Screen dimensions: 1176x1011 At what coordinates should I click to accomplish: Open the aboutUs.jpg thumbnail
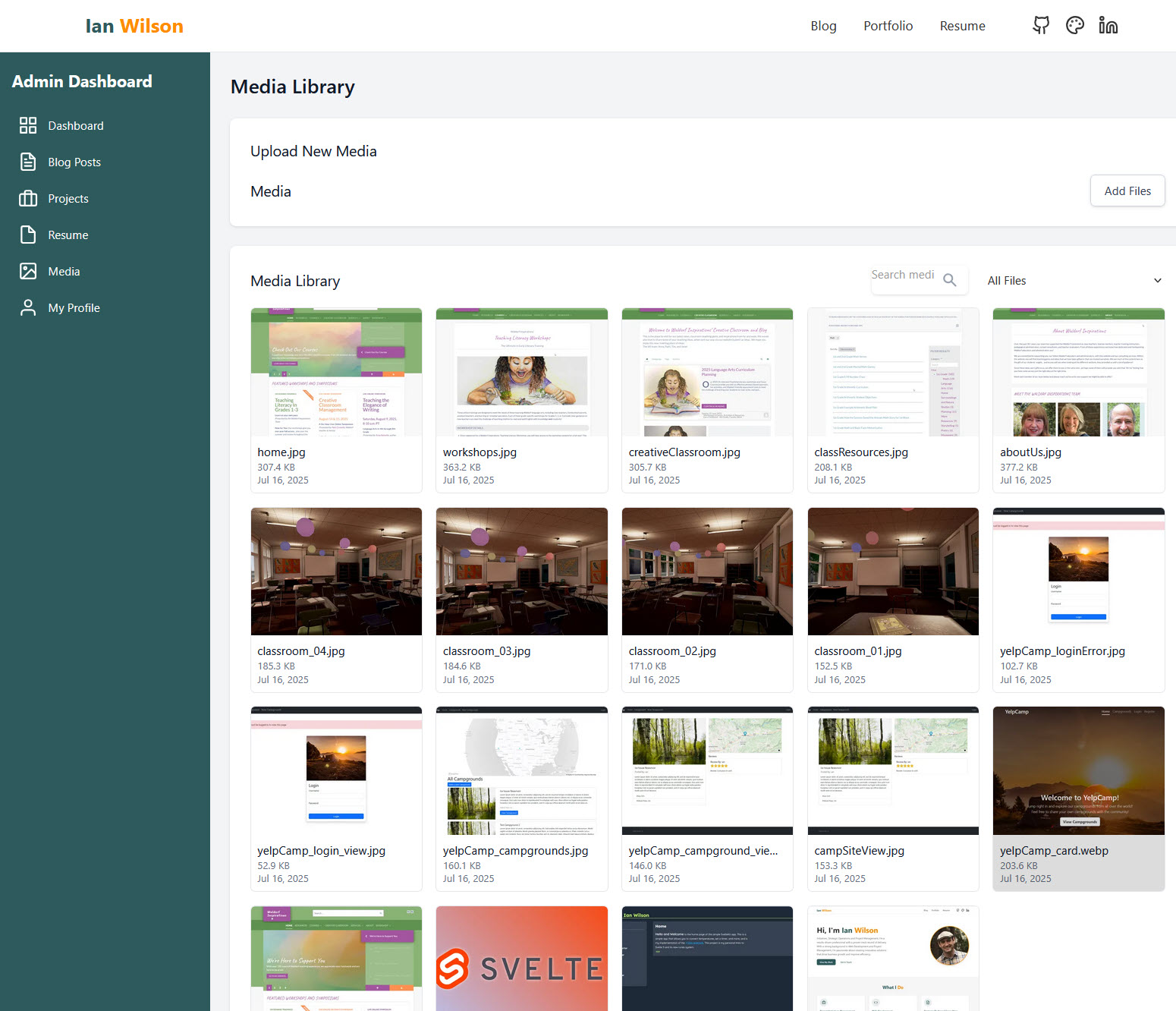pos(1079,372)
